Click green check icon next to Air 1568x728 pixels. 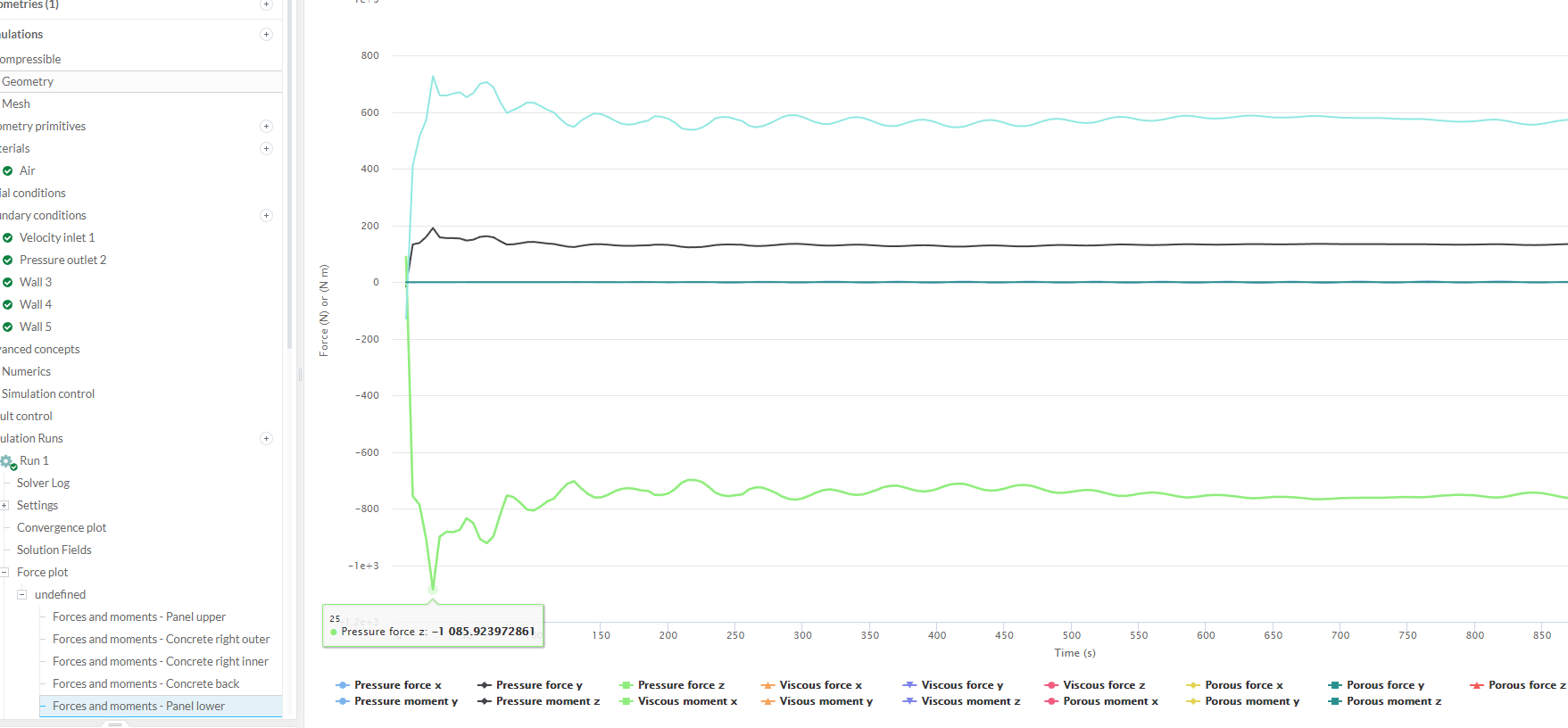[8, 171]
